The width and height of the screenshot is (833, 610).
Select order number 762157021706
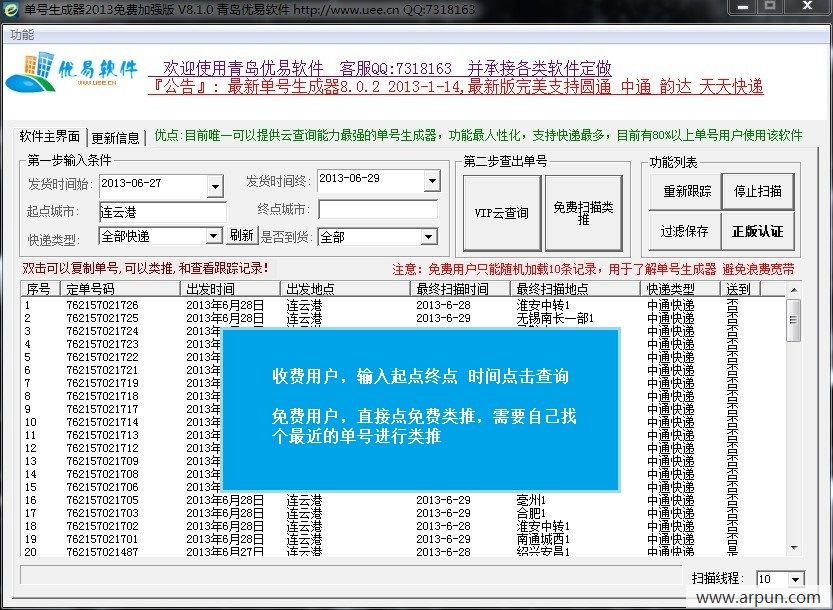pyautogui.click(x=103, y=488)
